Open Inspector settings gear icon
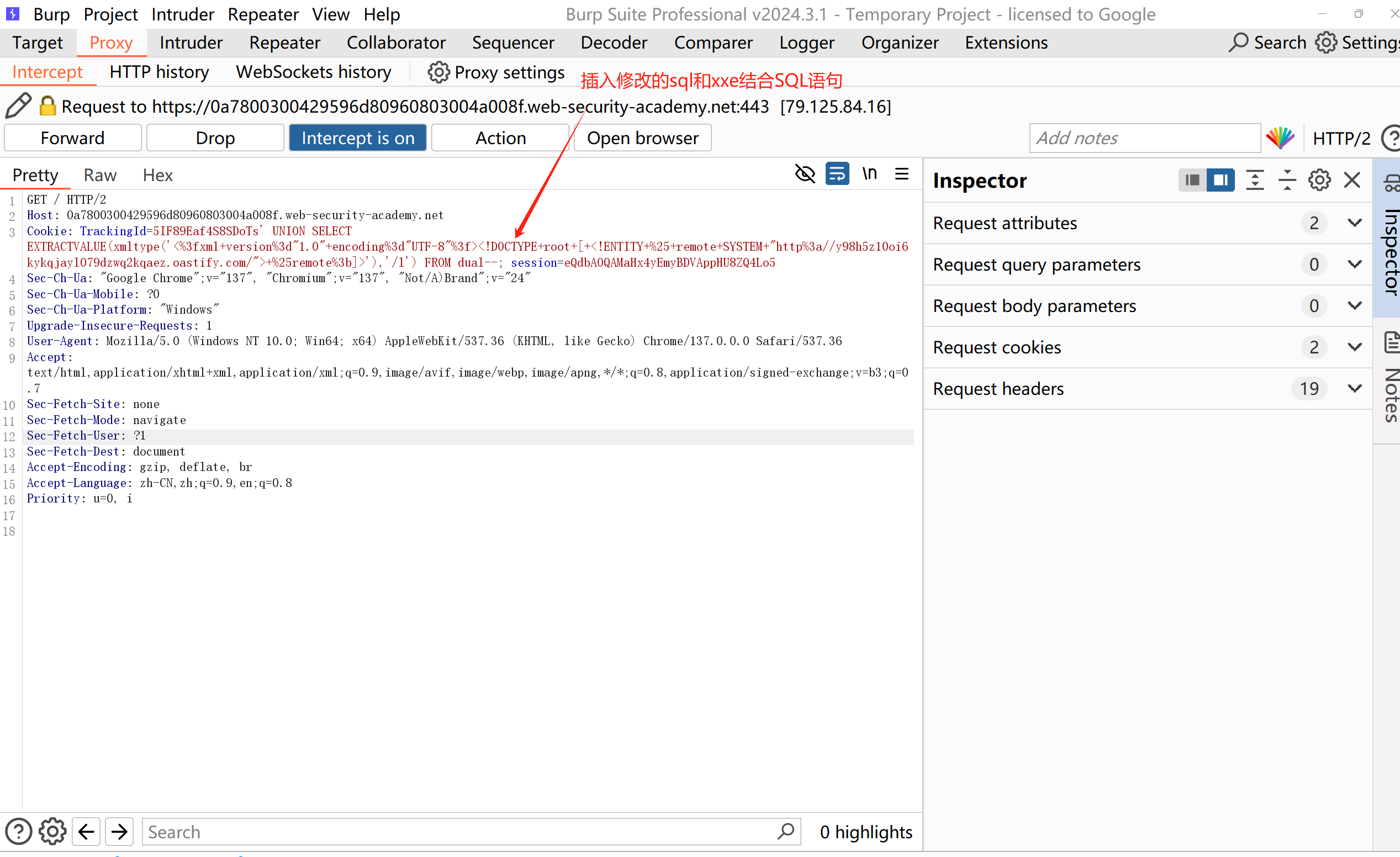Viewport: 1400px width, 857px height. pos(1319,181)
